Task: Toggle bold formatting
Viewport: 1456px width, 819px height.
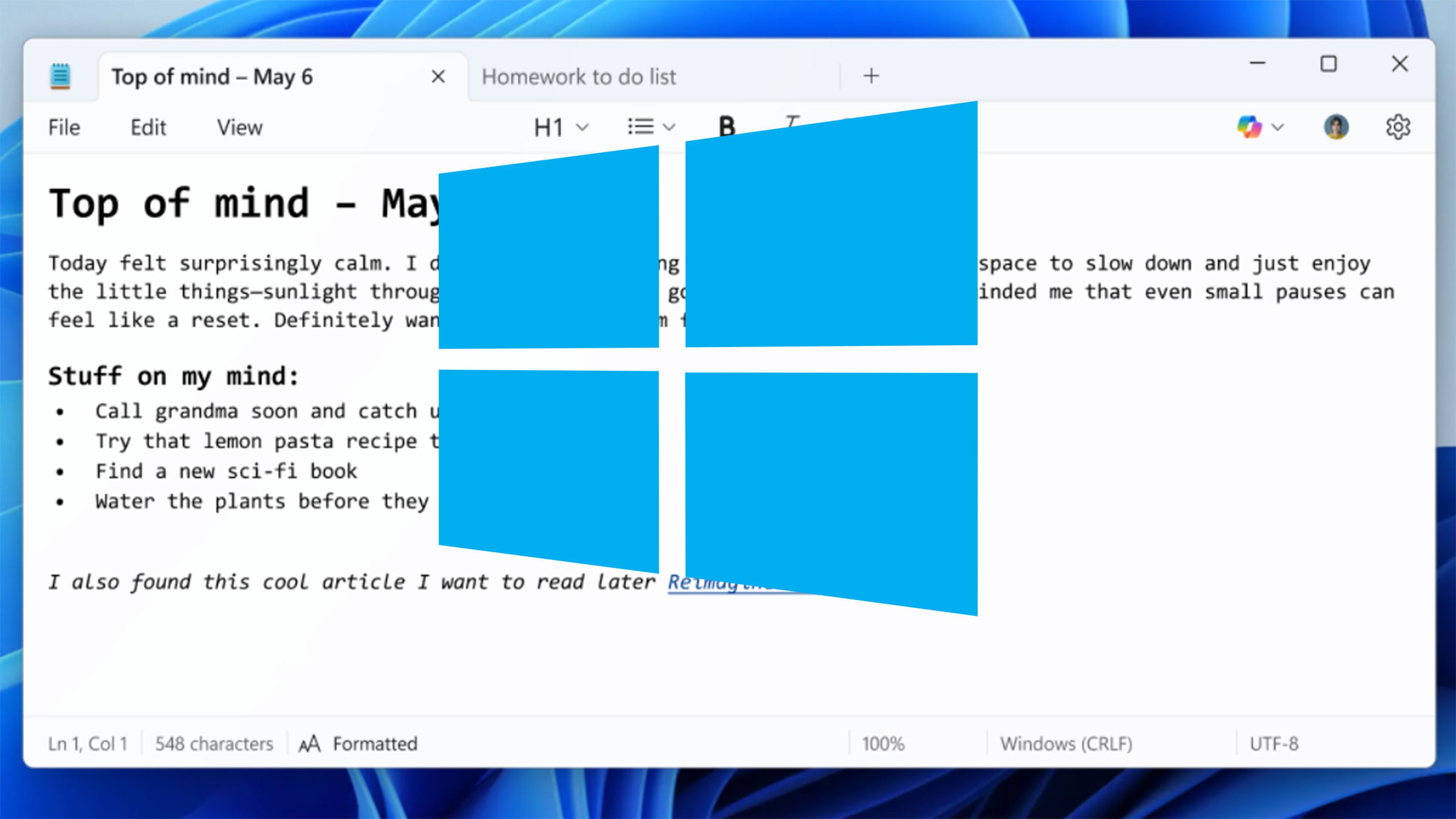Action: pos(727,126)
